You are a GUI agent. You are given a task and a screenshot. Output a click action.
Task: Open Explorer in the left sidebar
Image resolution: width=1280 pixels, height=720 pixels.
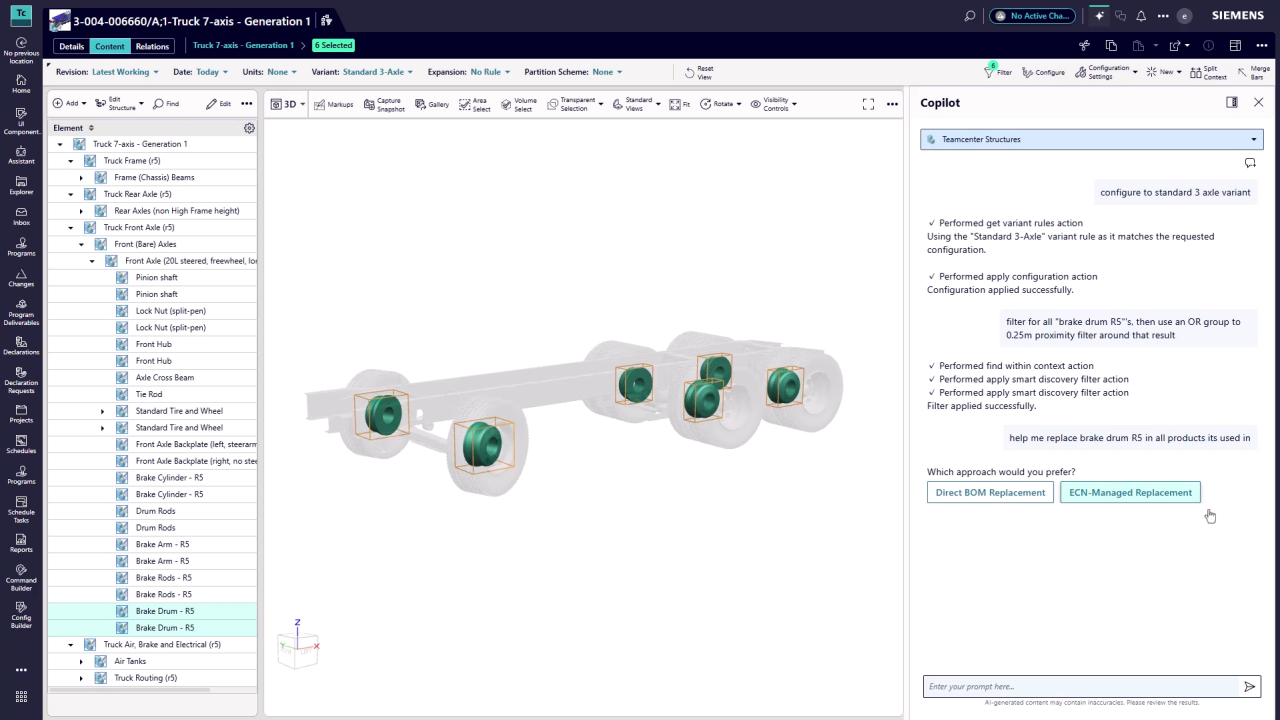pyautogui.click(x=21, y=186)
